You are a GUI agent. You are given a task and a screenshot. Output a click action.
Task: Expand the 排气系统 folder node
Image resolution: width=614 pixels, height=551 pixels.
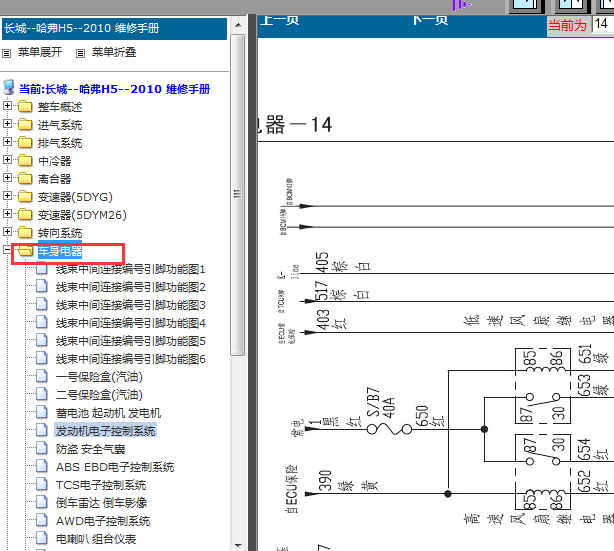tap(7, 142)
